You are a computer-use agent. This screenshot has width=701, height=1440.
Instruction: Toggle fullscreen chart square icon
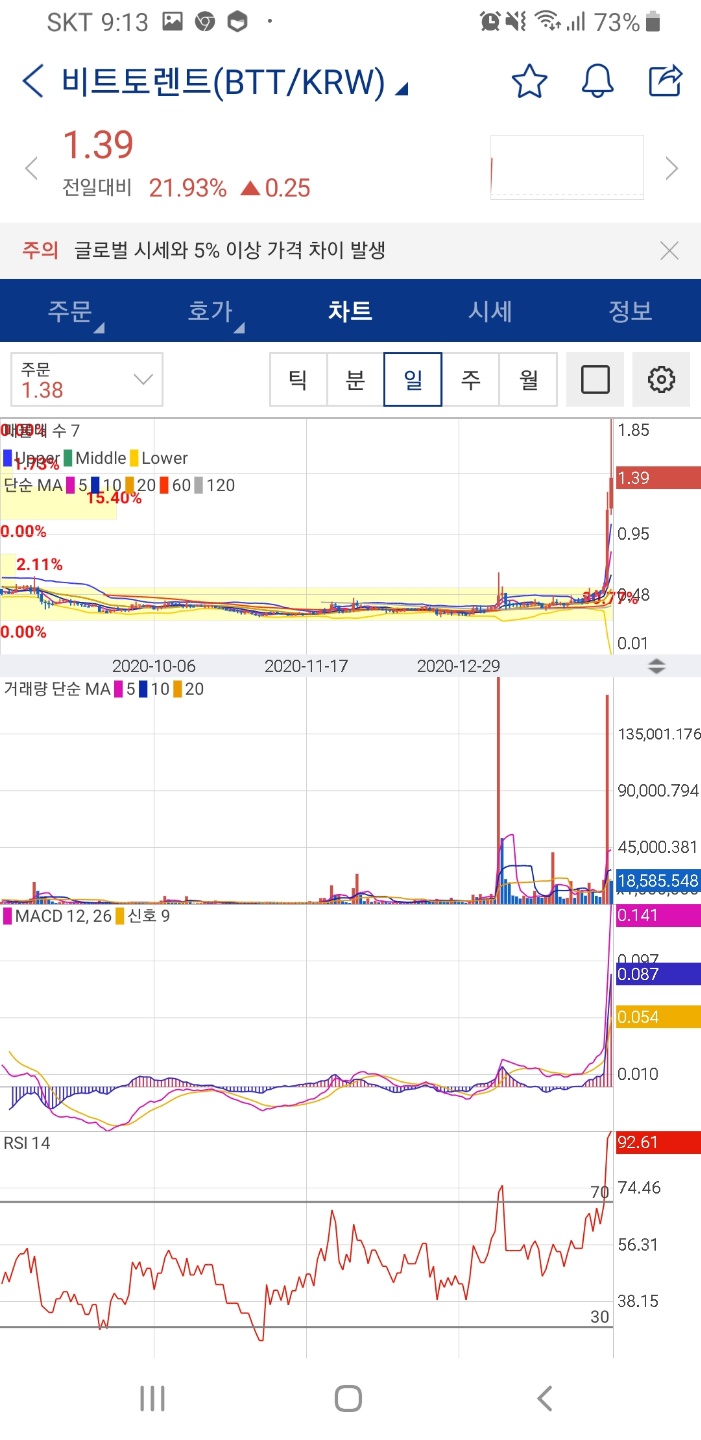tap(595, 379)
